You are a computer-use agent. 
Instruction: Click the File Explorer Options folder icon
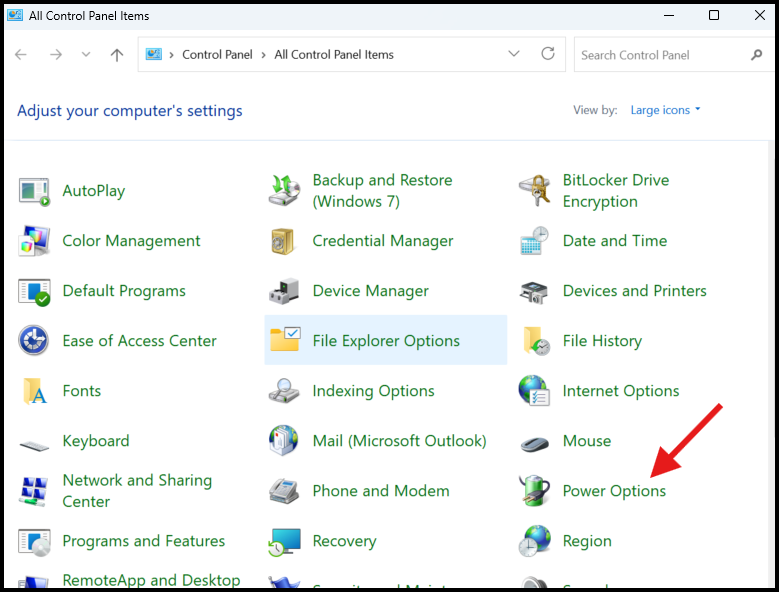click(x=285, y=339)
